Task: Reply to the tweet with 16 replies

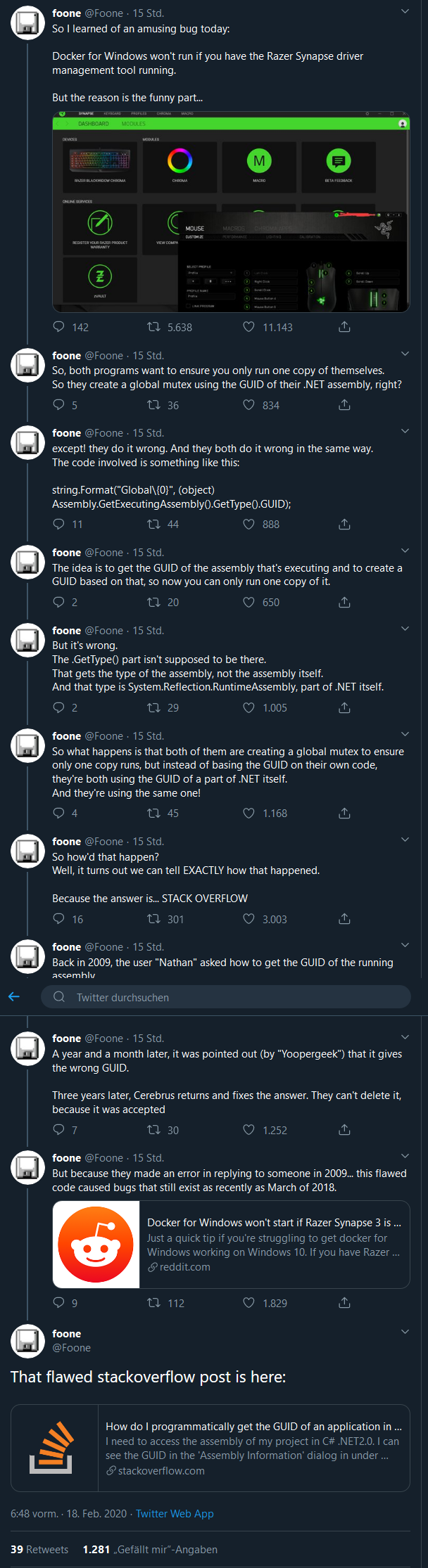Action: coord(59,919)
